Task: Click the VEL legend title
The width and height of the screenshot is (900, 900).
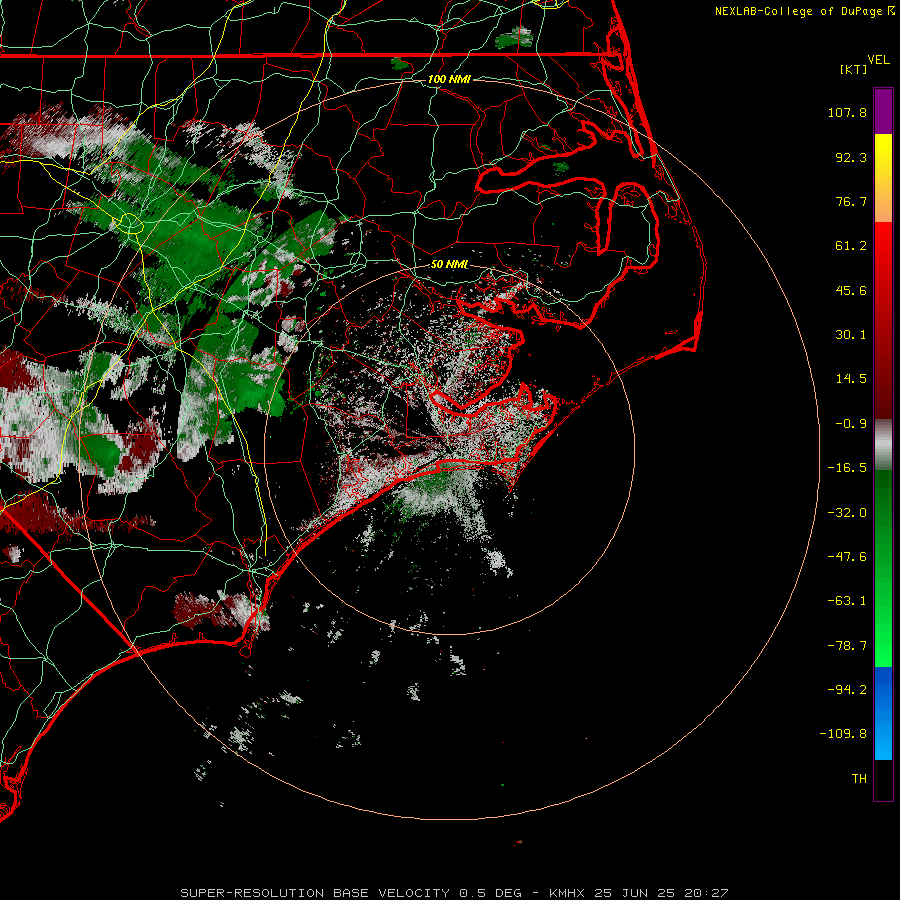Action: pos(878,60)
